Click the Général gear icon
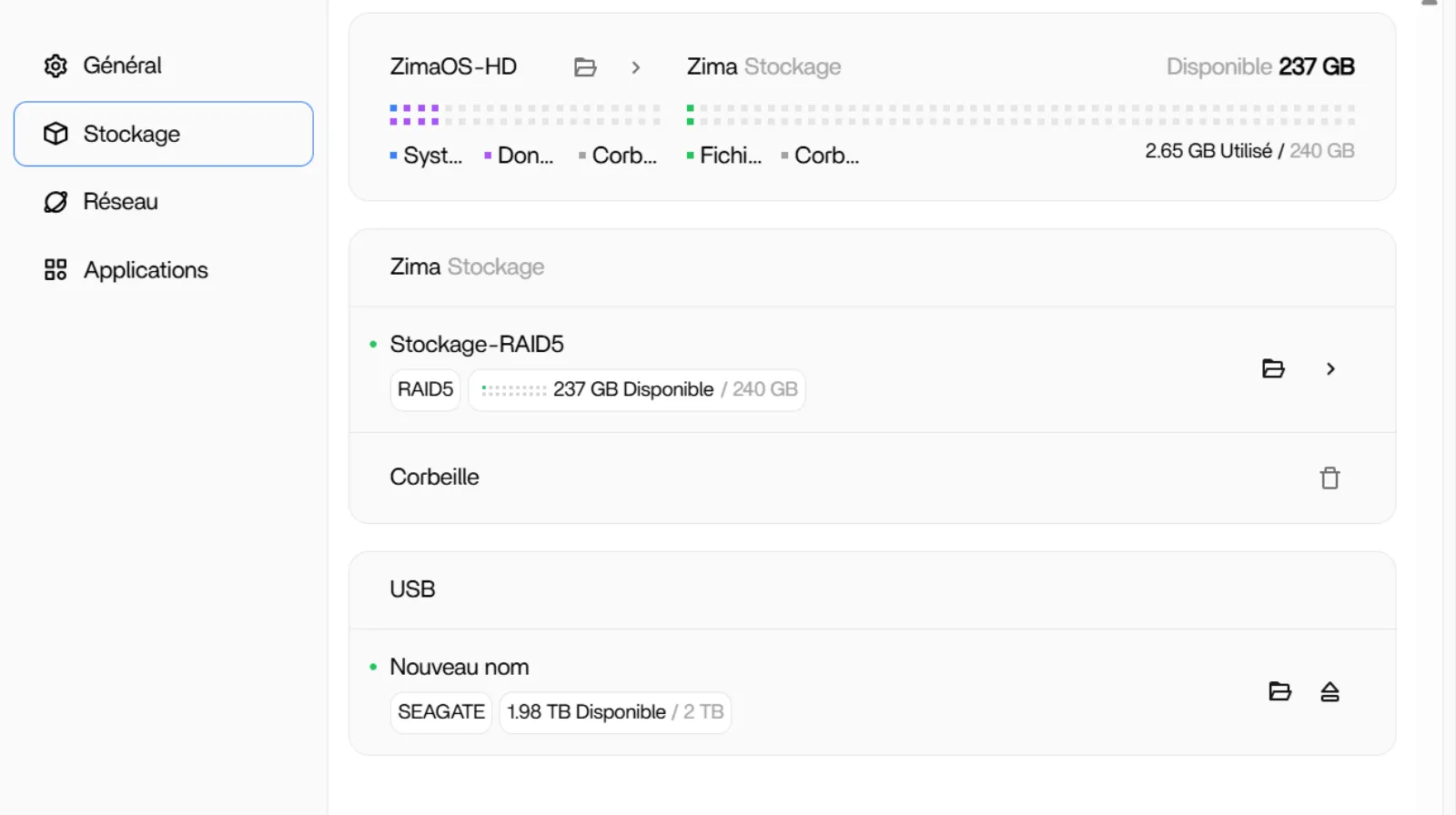 (56, 65)
